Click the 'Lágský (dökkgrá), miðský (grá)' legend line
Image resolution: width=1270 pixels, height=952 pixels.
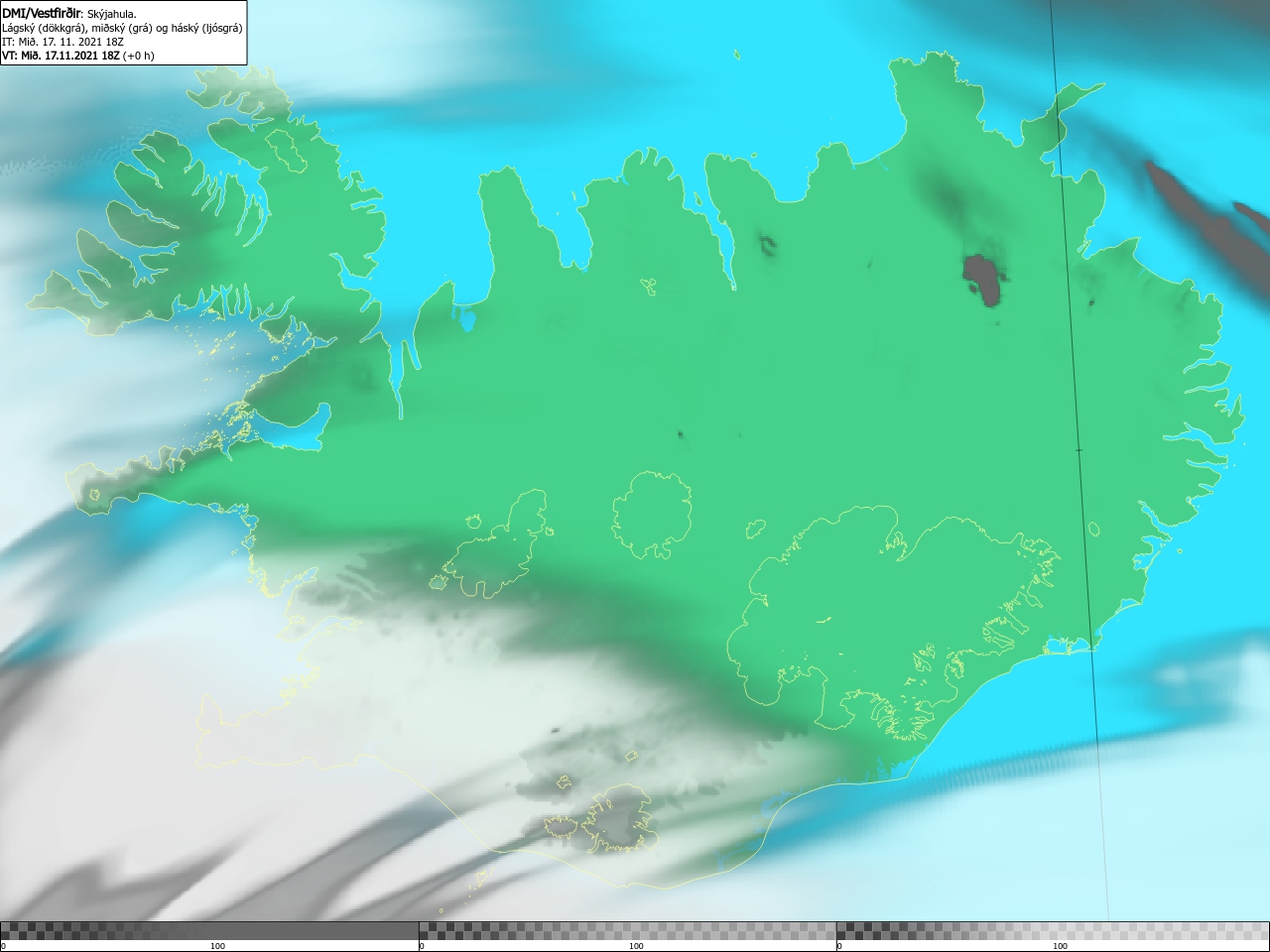click(x=122, y=28)
